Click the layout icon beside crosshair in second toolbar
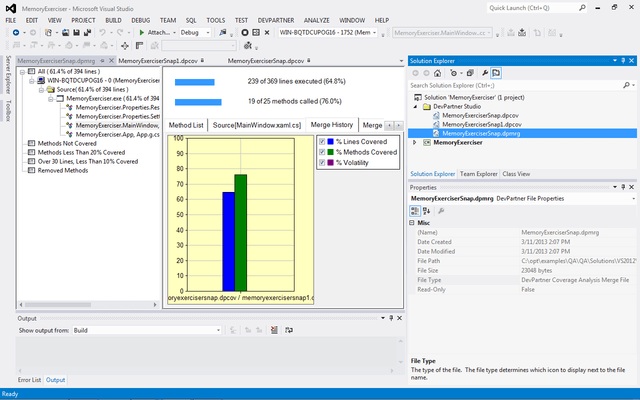 [x=139, y=46]
